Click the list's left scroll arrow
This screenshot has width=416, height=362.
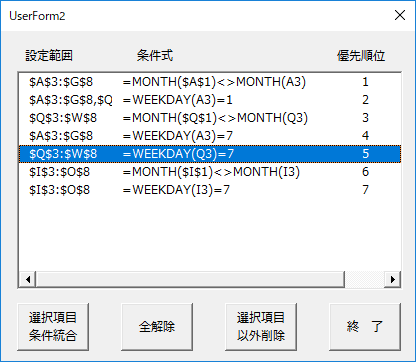[x=28, y=279]
